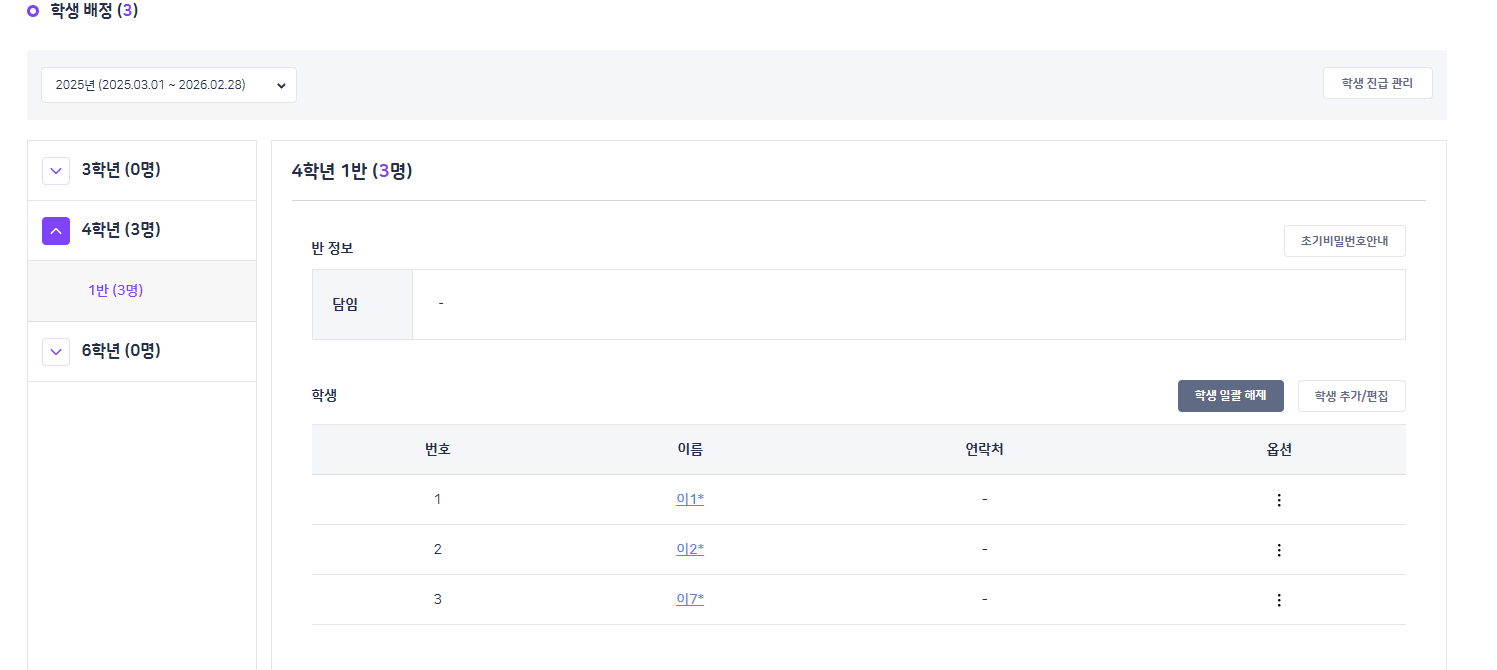The width and height of the screenshot is (1497, 670).
Task: Click the 3학년 (0명) label
Action: pos(121,170)
